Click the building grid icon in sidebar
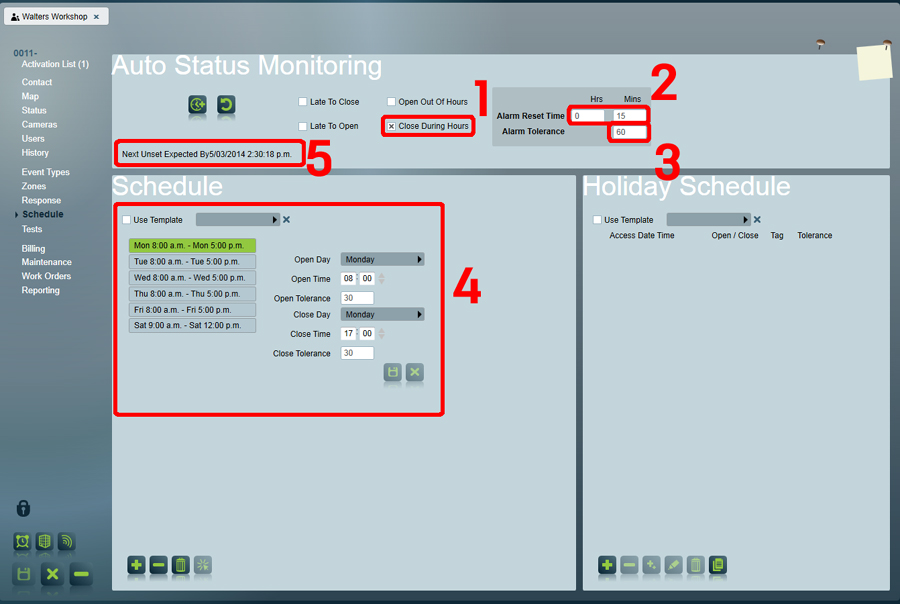Image resolution: width=900 pixels, height=604 pixels. click(44, 541)
